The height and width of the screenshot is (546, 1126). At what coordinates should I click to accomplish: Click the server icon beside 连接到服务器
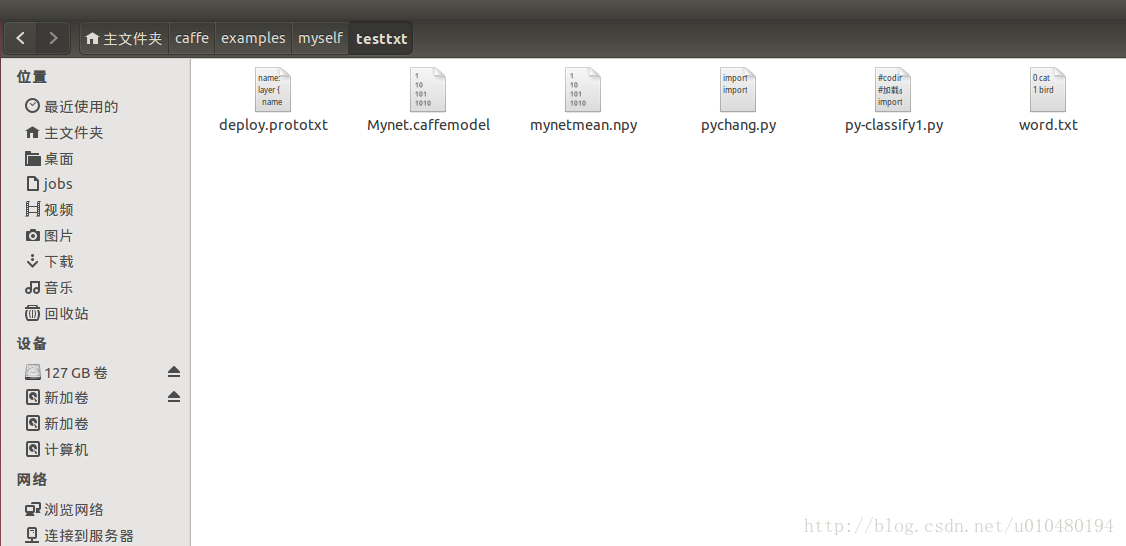pyautogui.click(x=32, y=535)
